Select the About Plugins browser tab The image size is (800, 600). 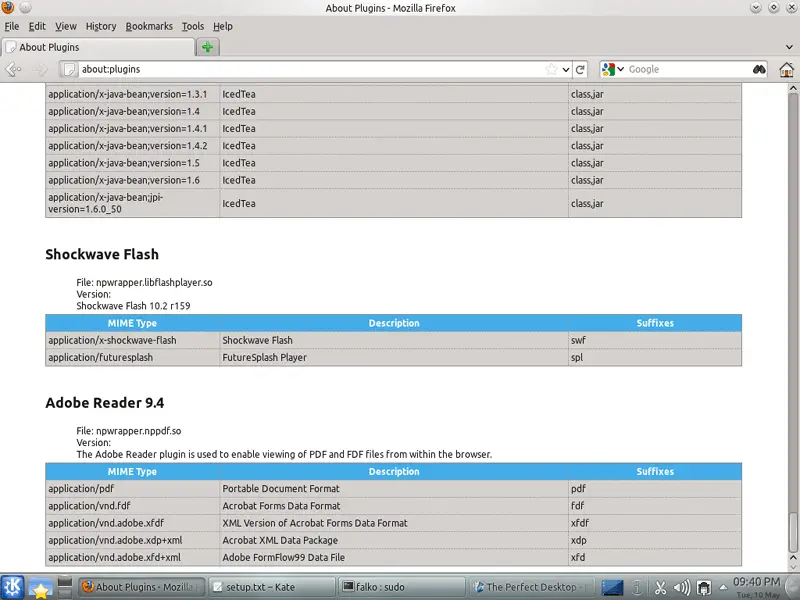98,47
